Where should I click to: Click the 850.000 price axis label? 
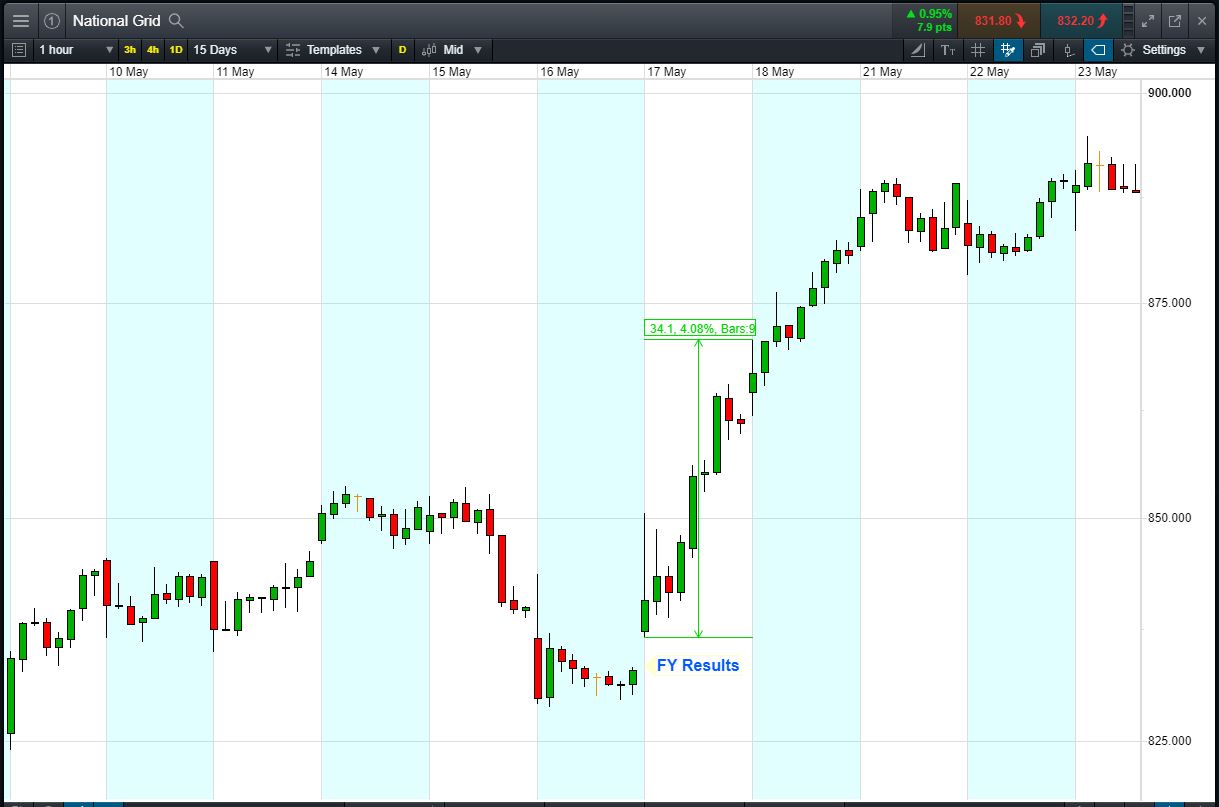[1170, 518]
